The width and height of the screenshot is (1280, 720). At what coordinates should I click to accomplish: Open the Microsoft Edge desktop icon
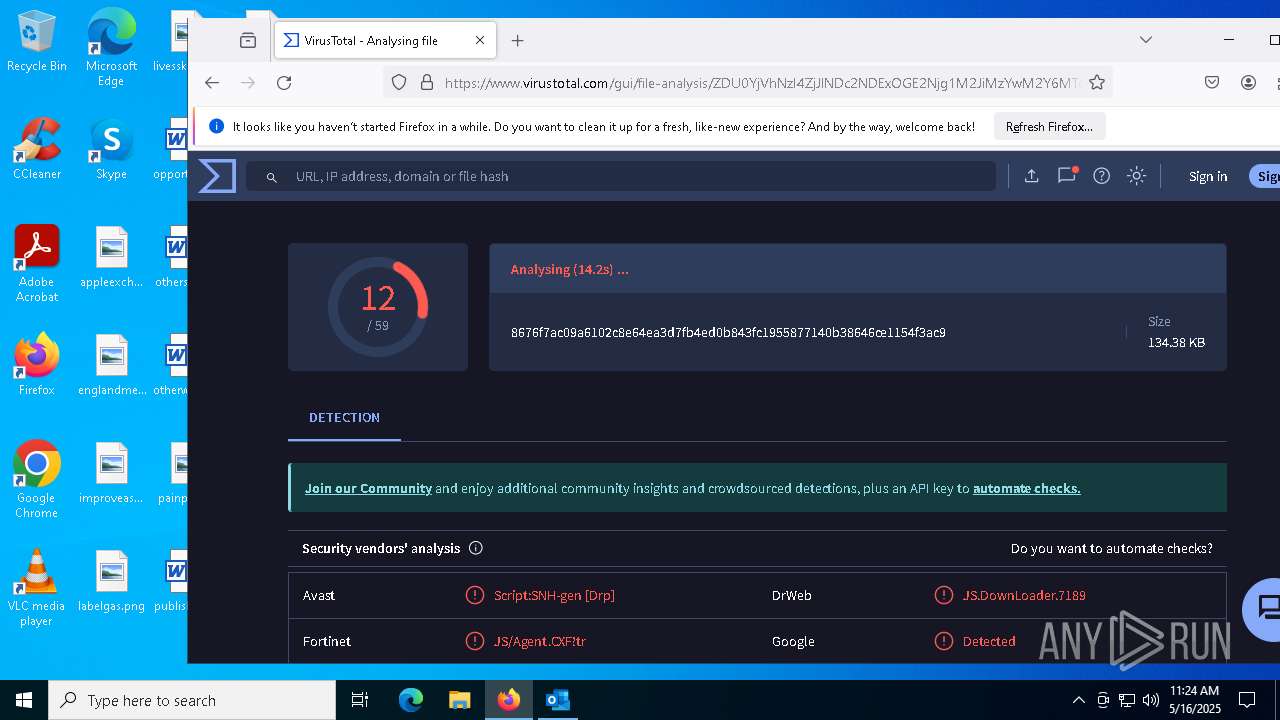click(x=111, y=48)
